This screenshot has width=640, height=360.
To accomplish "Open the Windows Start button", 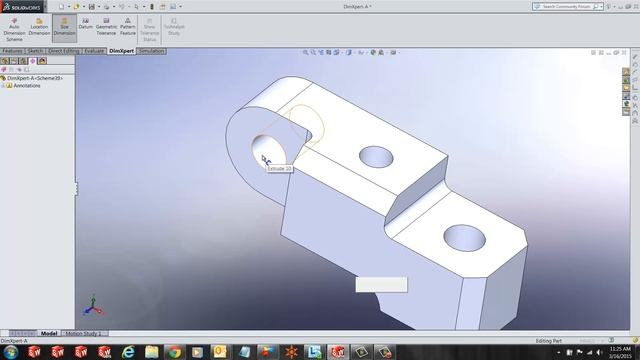I will (11, 352).
